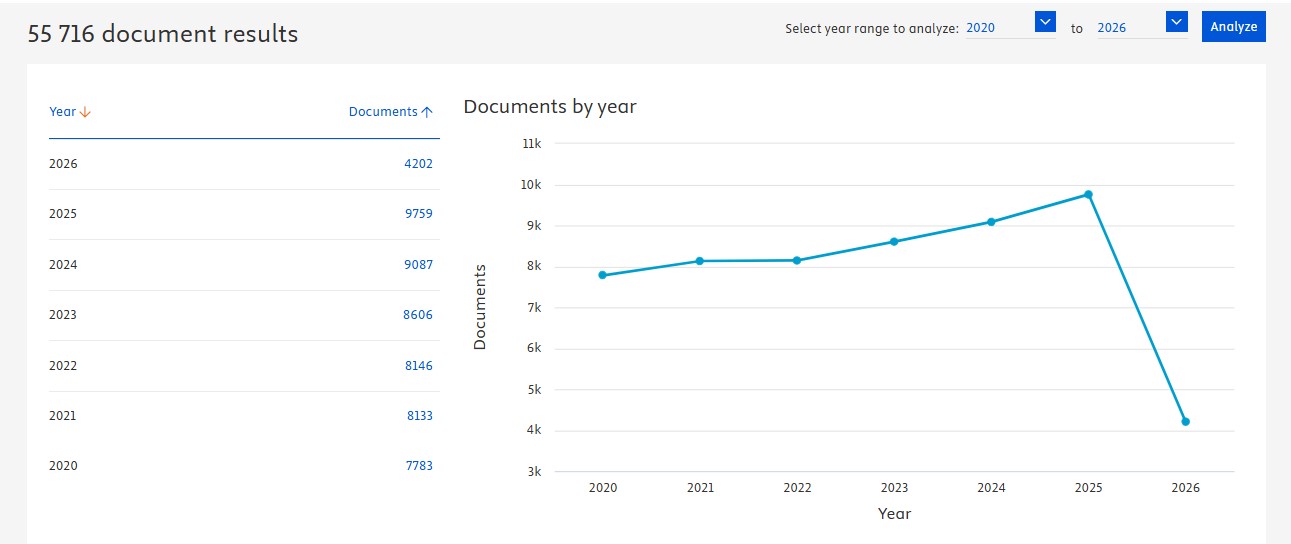The width and height of the screenshot is (1291, 544).
Task: Sort table by Documents column header
Action: [x=391, y=112]
